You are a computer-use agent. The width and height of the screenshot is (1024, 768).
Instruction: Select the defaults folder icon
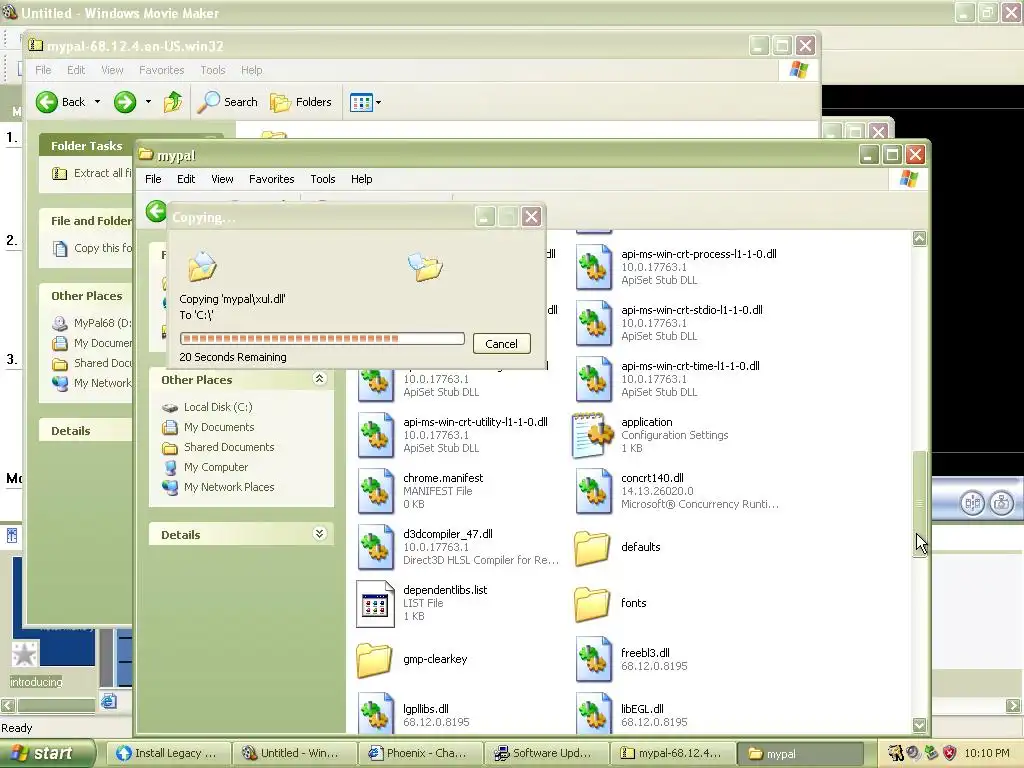click(592, 547)
